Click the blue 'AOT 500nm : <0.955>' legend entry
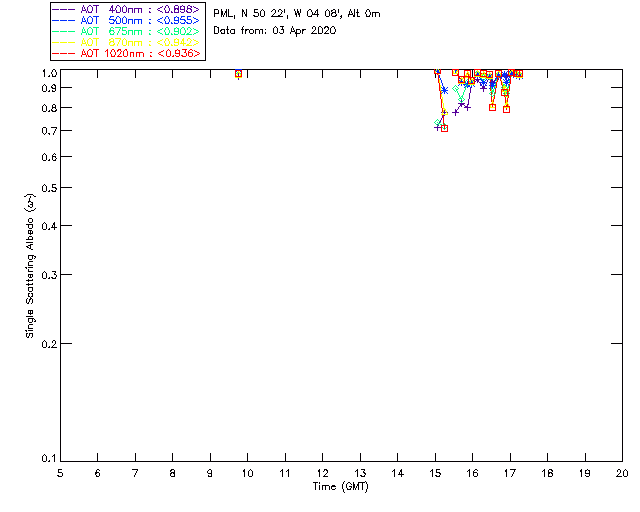Image resolution: width=640 pixels, height=512 pixels. coord(127,20)
